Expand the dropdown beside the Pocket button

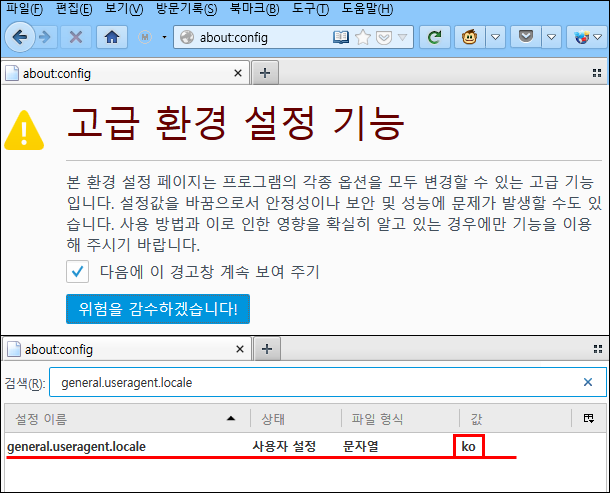552,37
